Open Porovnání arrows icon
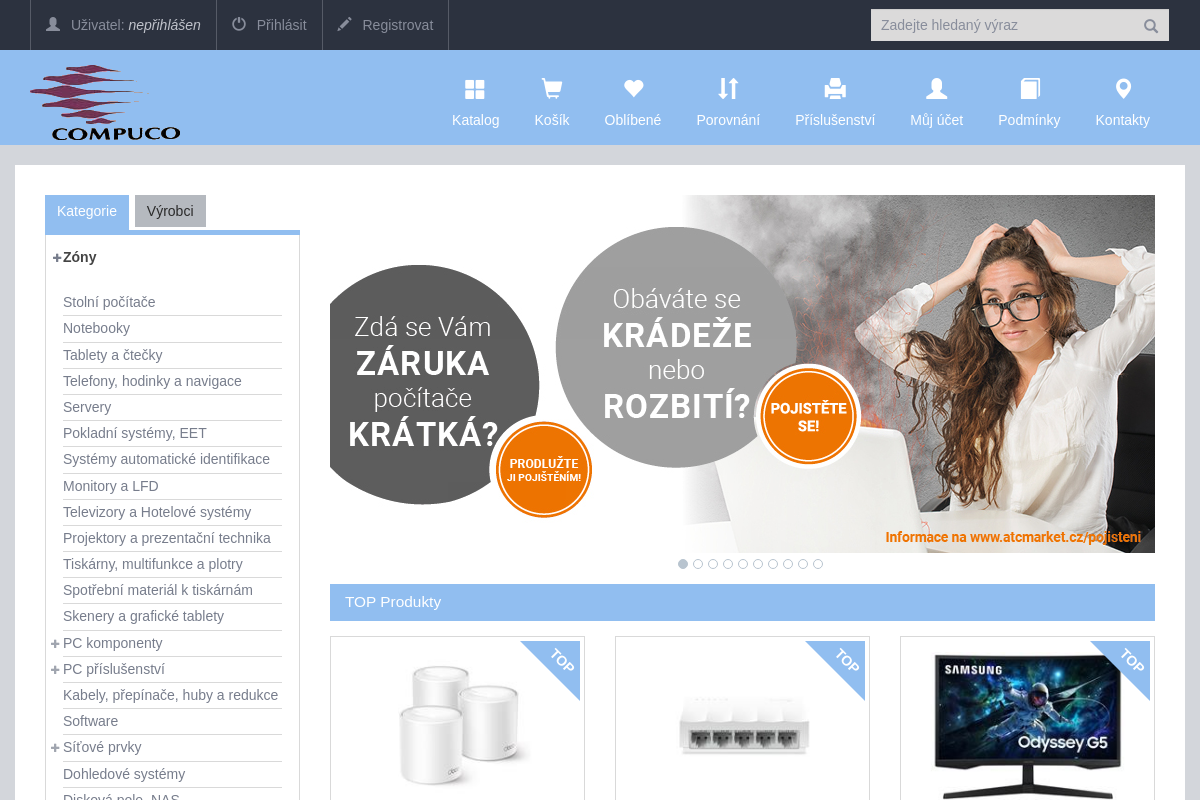Image resolution: width=1200 pixels, height=800 pixels. point(728,89)
